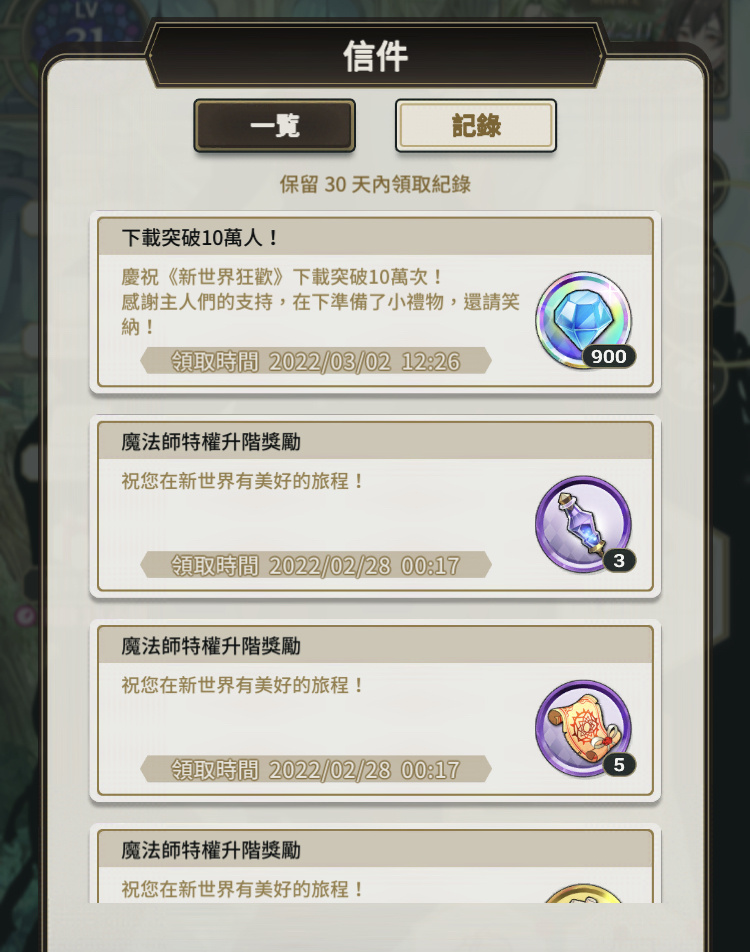Switch to the 記錄 tab
Screen dimensions: 750x952
[476, 126]
